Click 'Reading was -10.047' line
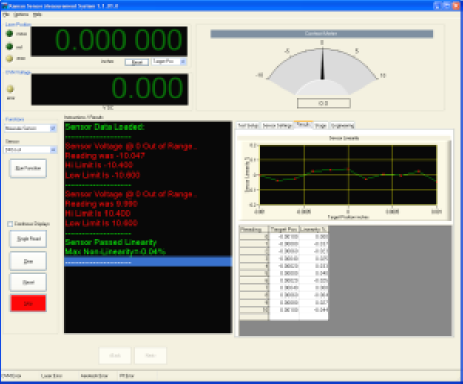This screenshot has width=463, height=384. pos(105,156)
